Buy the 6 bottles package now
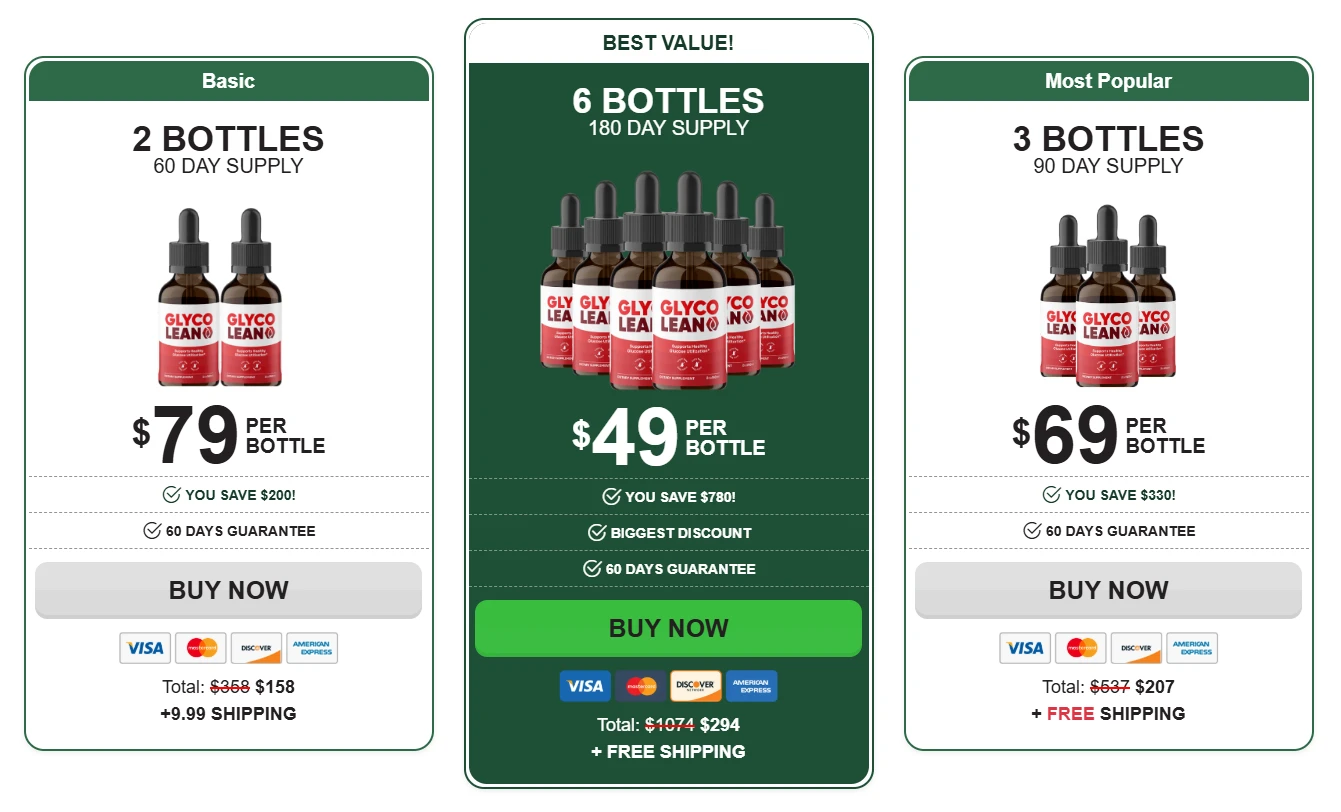1341x812 pixels. coord(668,628)
